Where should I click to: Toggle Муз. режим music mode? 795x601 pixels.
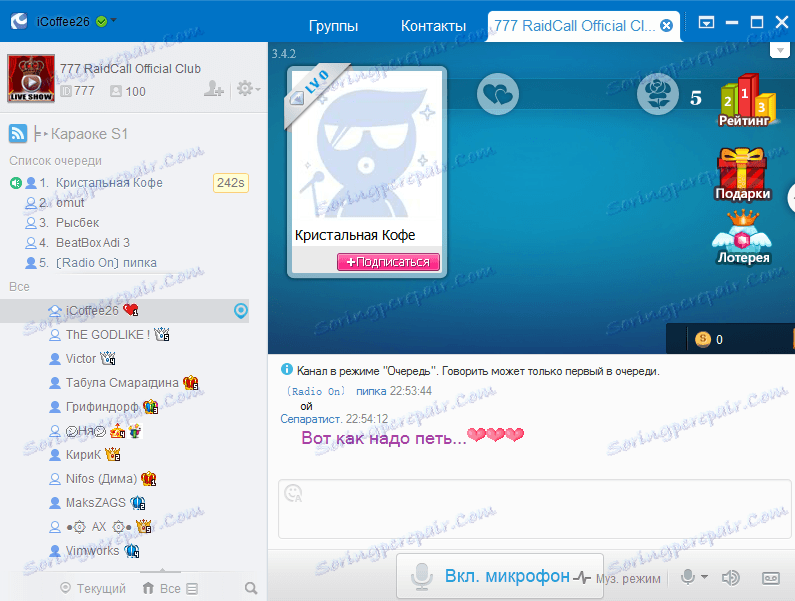pyautogui.click(x=619, y=578)
